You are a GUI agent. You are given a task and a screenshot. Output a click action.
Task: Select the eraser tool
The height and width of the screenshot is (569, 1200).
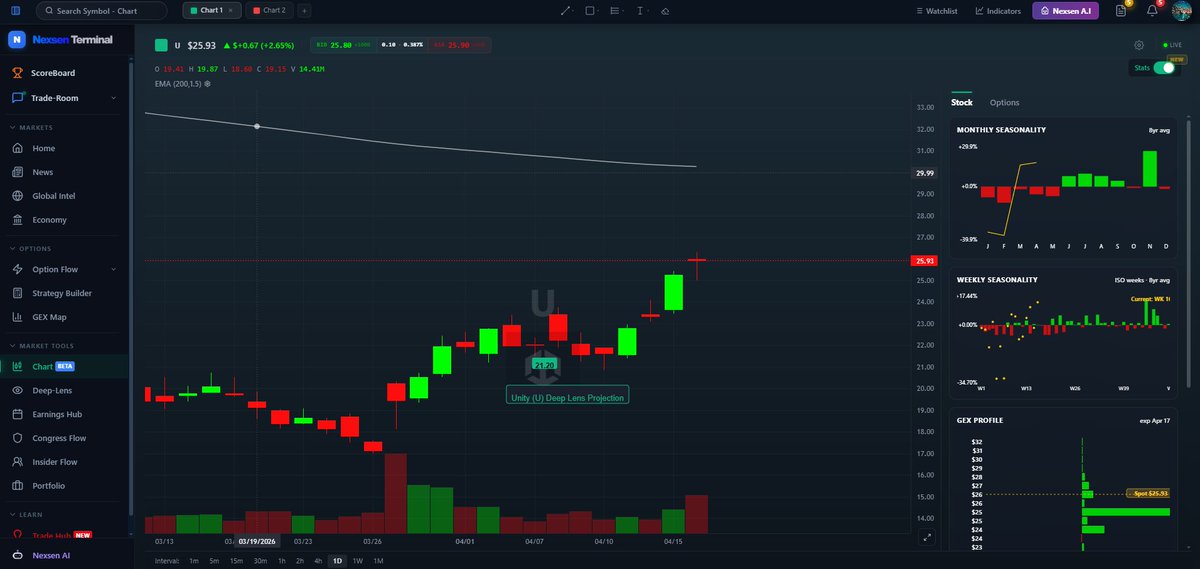[665, 11]
